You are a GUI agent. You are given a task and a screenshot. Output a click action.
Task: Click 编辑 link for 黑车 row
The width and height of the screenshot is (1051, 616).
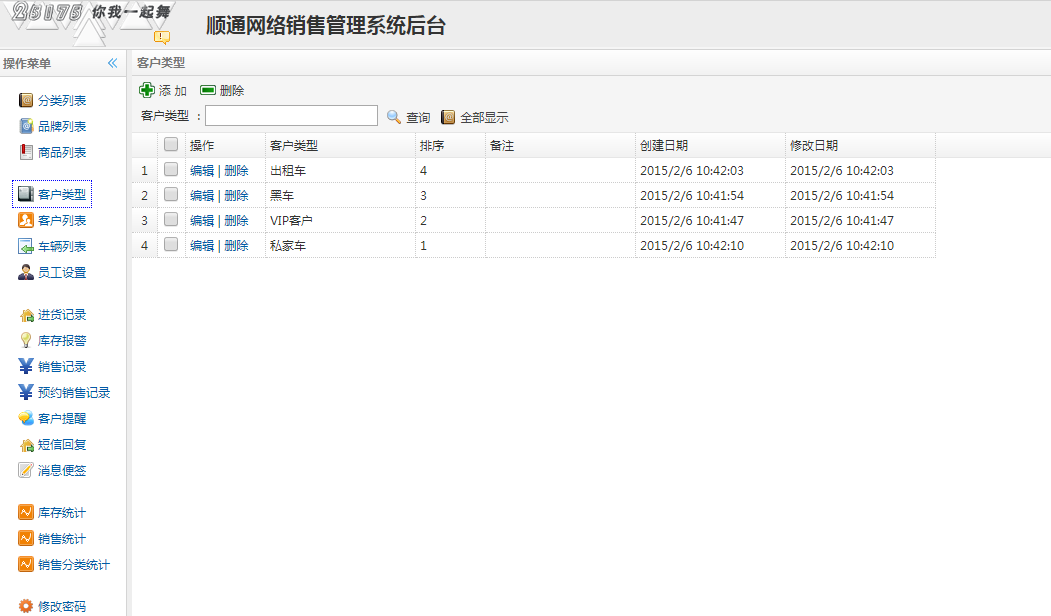tap(202, 196)
